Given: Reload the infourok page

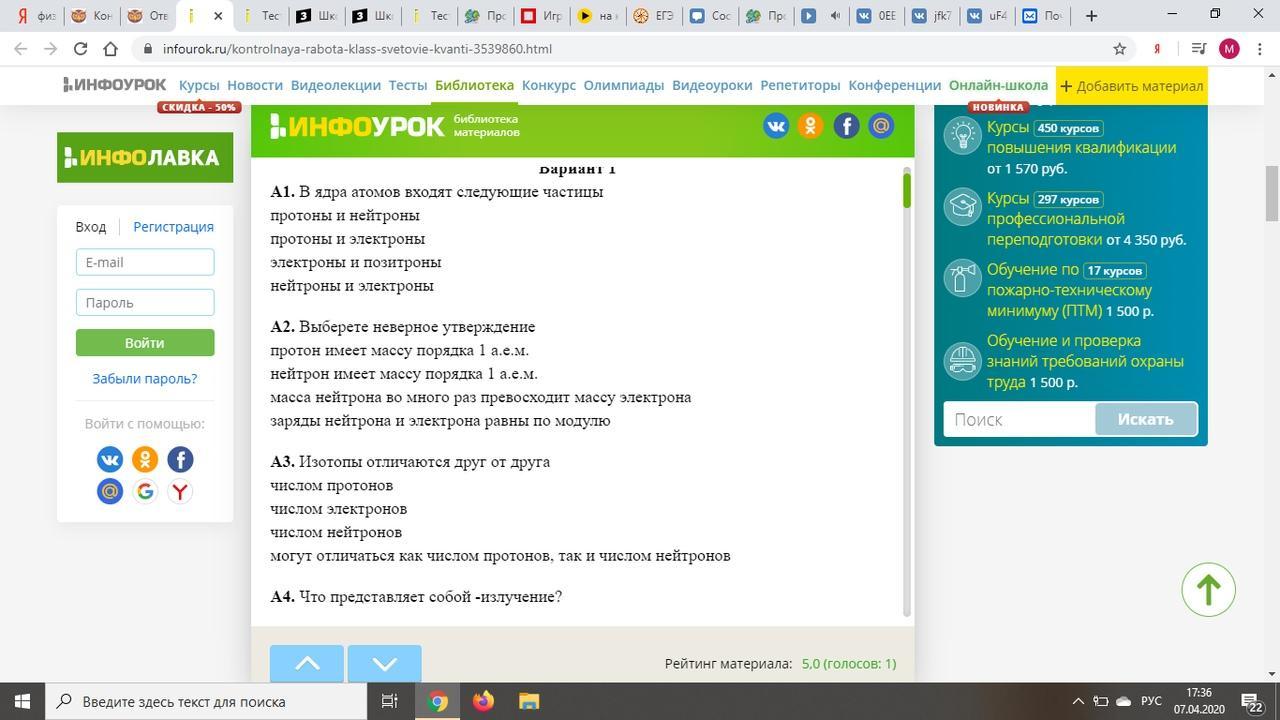Looking at the screenshot, I should coord(81,49).
